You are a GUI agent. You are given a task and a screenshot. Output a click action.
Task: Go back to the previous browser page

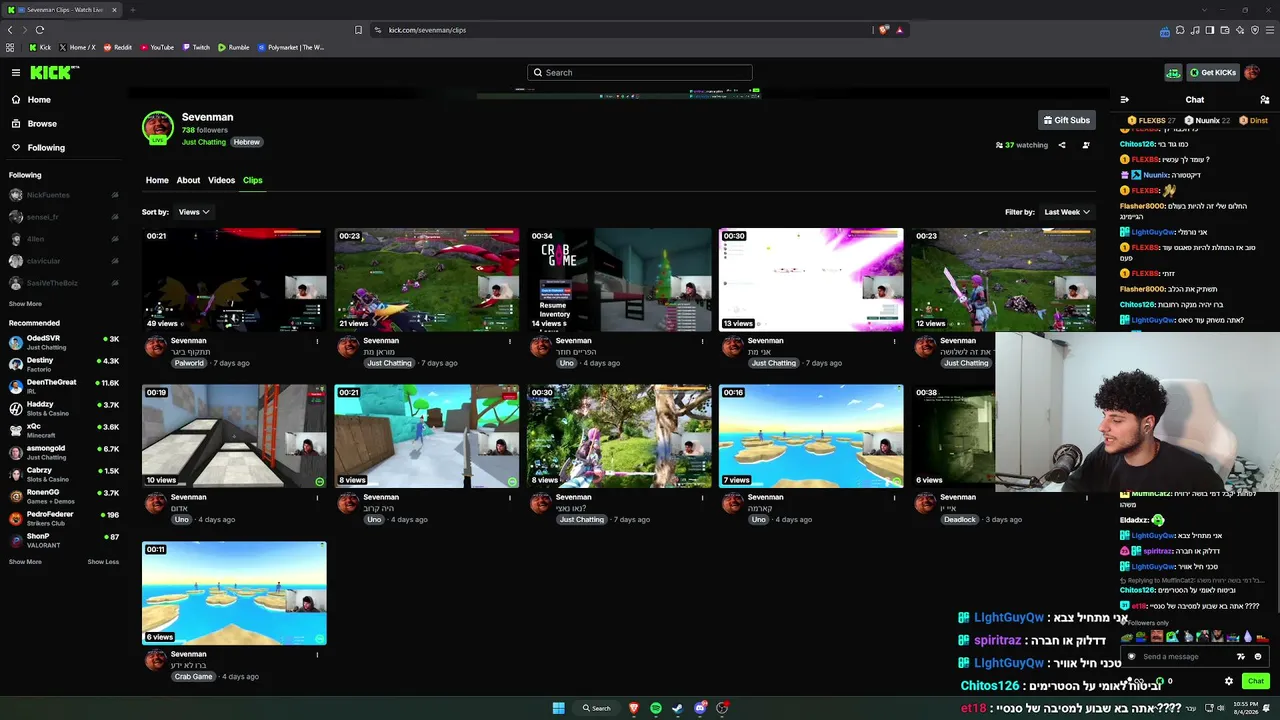tap(10, 30)
